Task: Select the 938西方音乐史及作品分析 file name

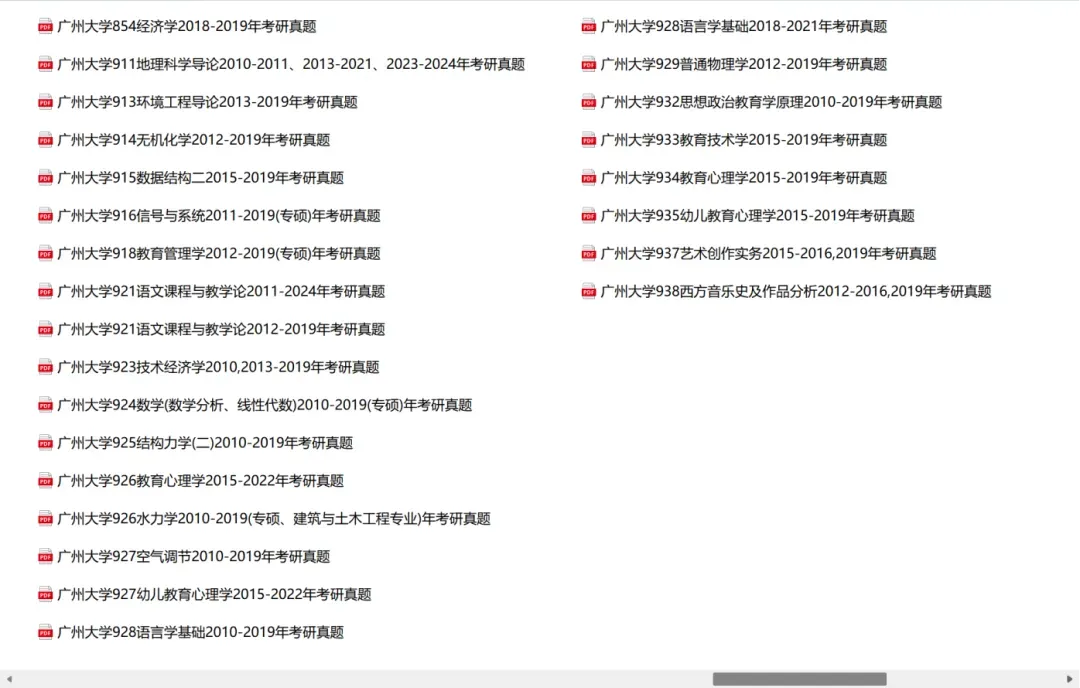Action: 796,291
